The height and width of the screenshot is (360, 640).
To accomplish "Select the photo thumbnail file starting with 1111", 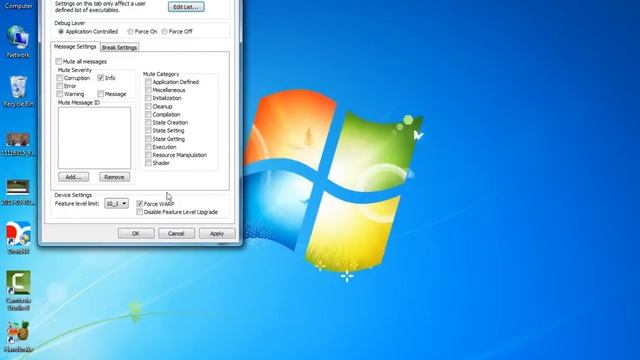I will [x=18, y=144].
